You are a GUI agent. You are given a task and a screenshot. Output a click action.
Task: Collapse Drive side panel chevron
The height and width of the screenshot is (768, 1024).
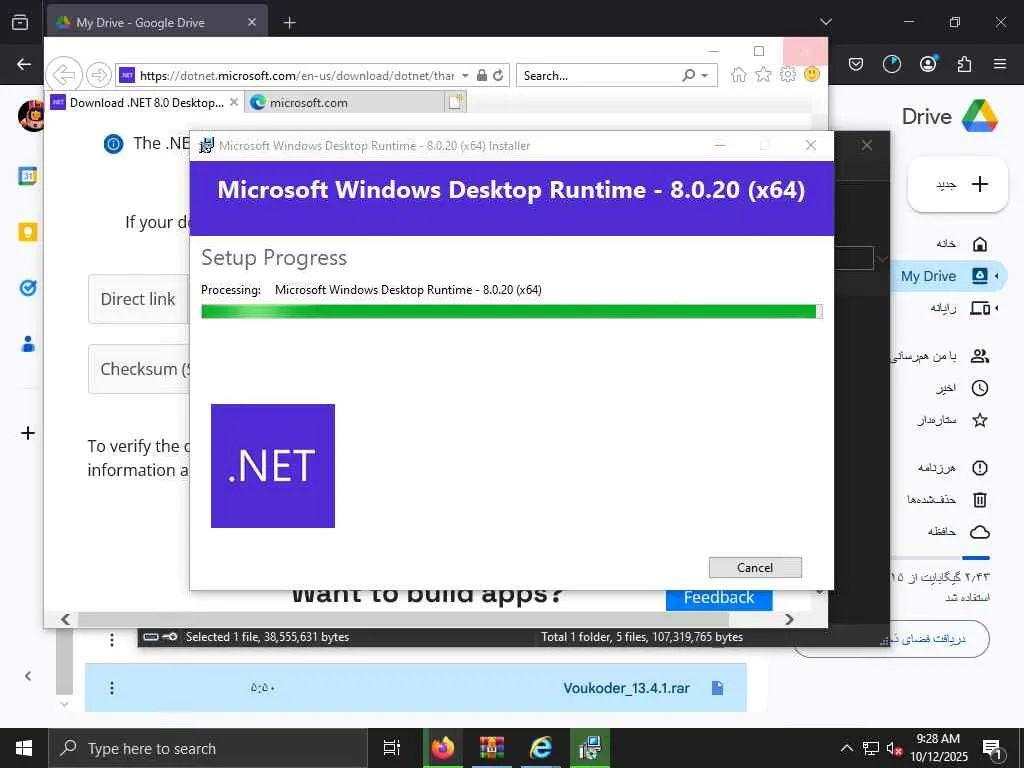point(27,676)
